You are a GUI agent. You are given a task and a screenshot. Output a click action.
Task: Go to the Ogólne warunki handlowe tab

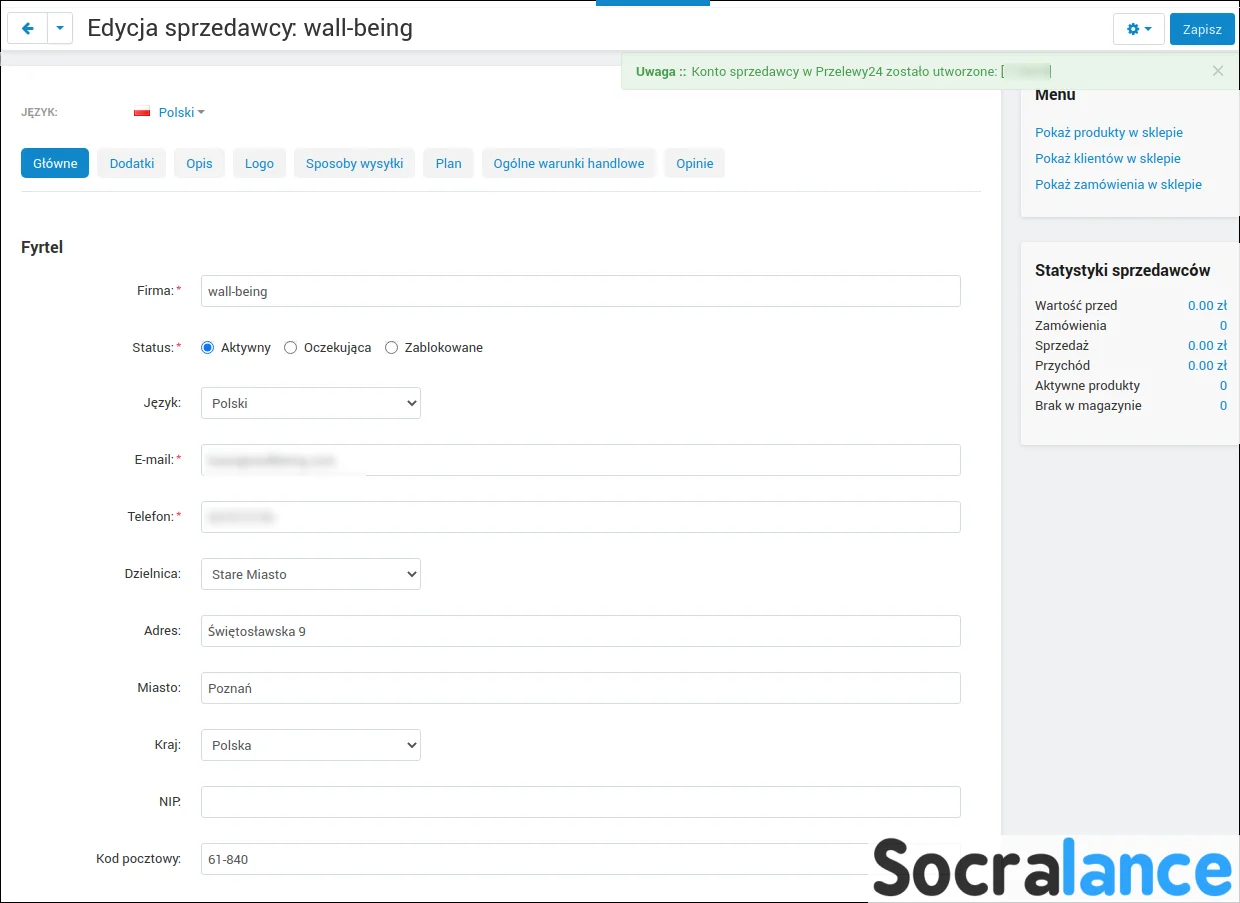point(568,163)
